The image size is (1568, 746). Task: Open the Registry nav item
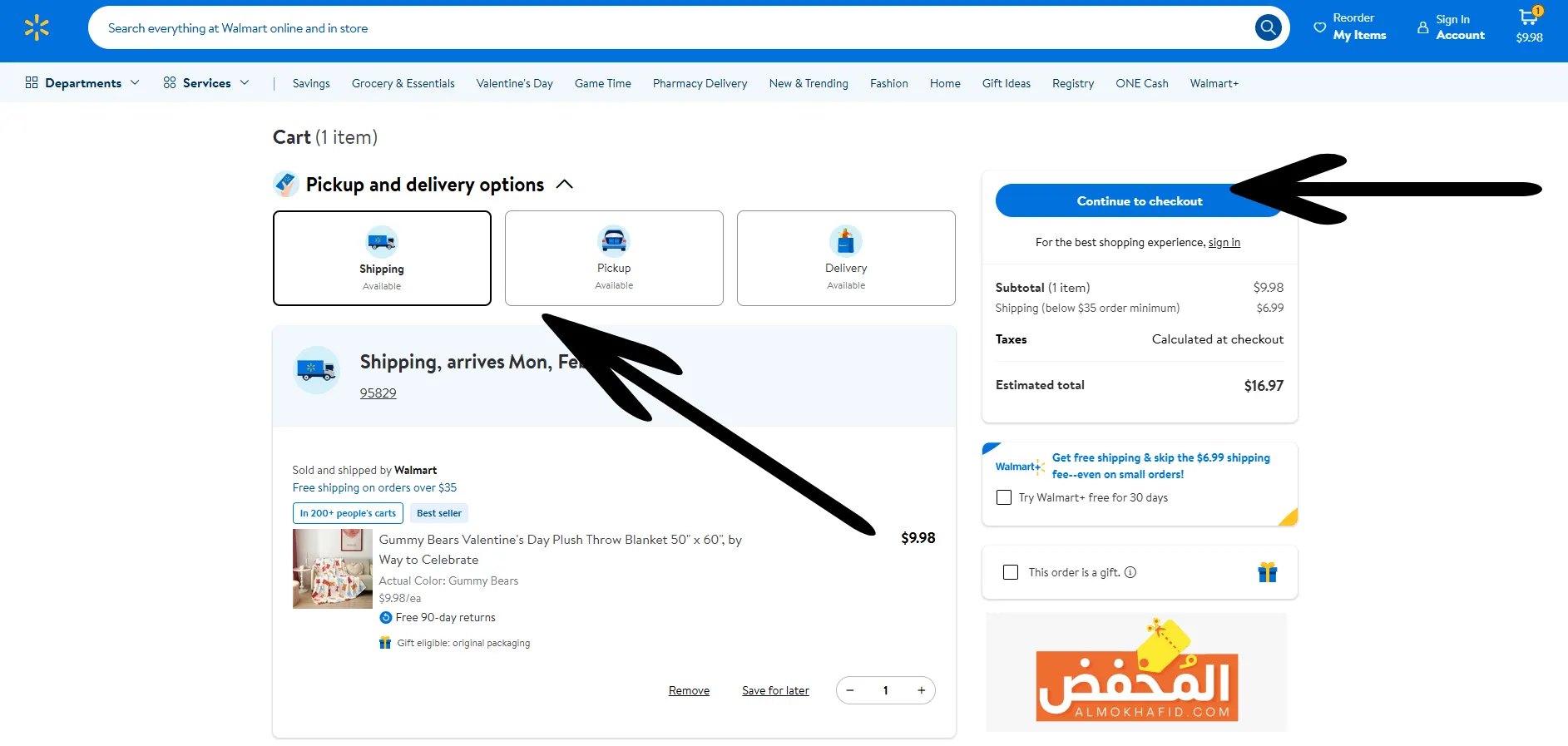pyautogui.click(x=1073, y=83)
